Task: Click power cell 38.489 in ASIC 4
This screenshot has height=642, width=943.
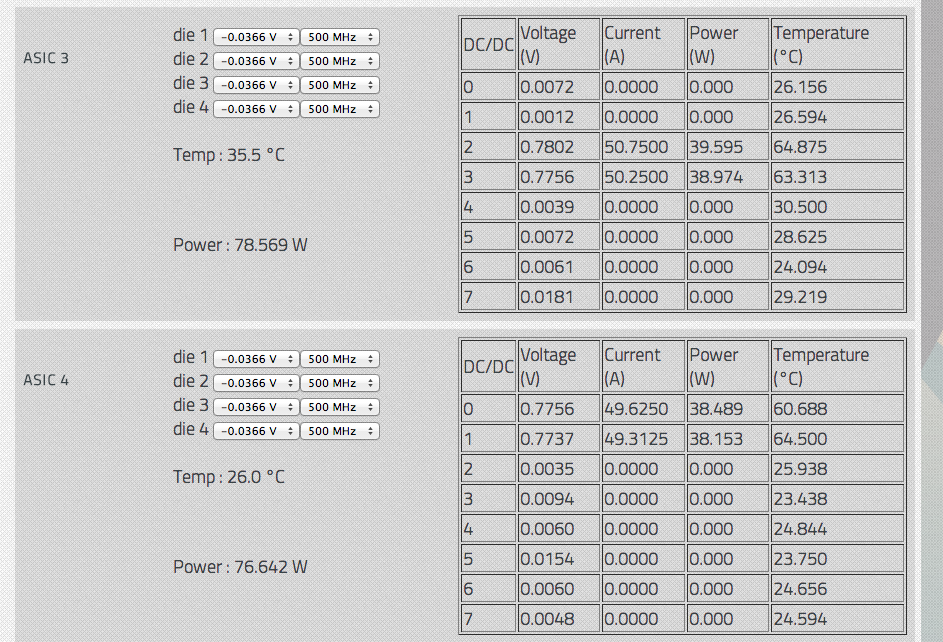Action: tap(728, 409)
